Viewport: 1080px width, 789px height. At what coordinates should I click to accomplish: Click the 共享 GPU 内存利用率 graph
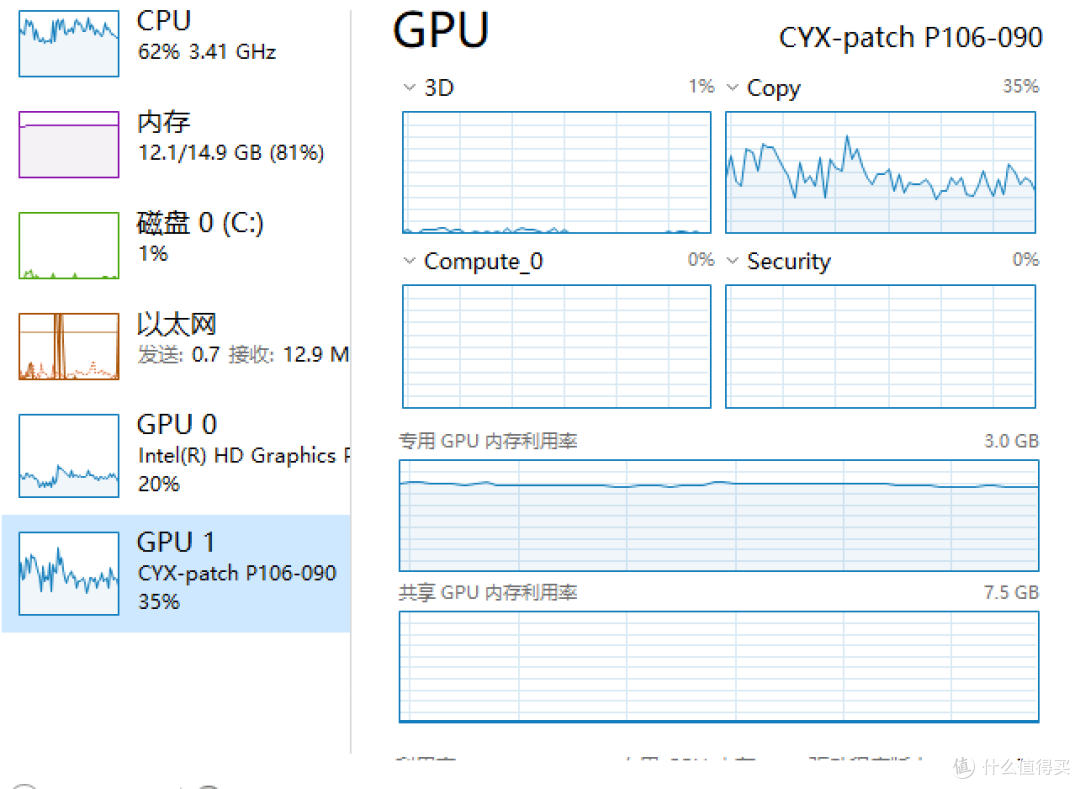click(718, 666)
